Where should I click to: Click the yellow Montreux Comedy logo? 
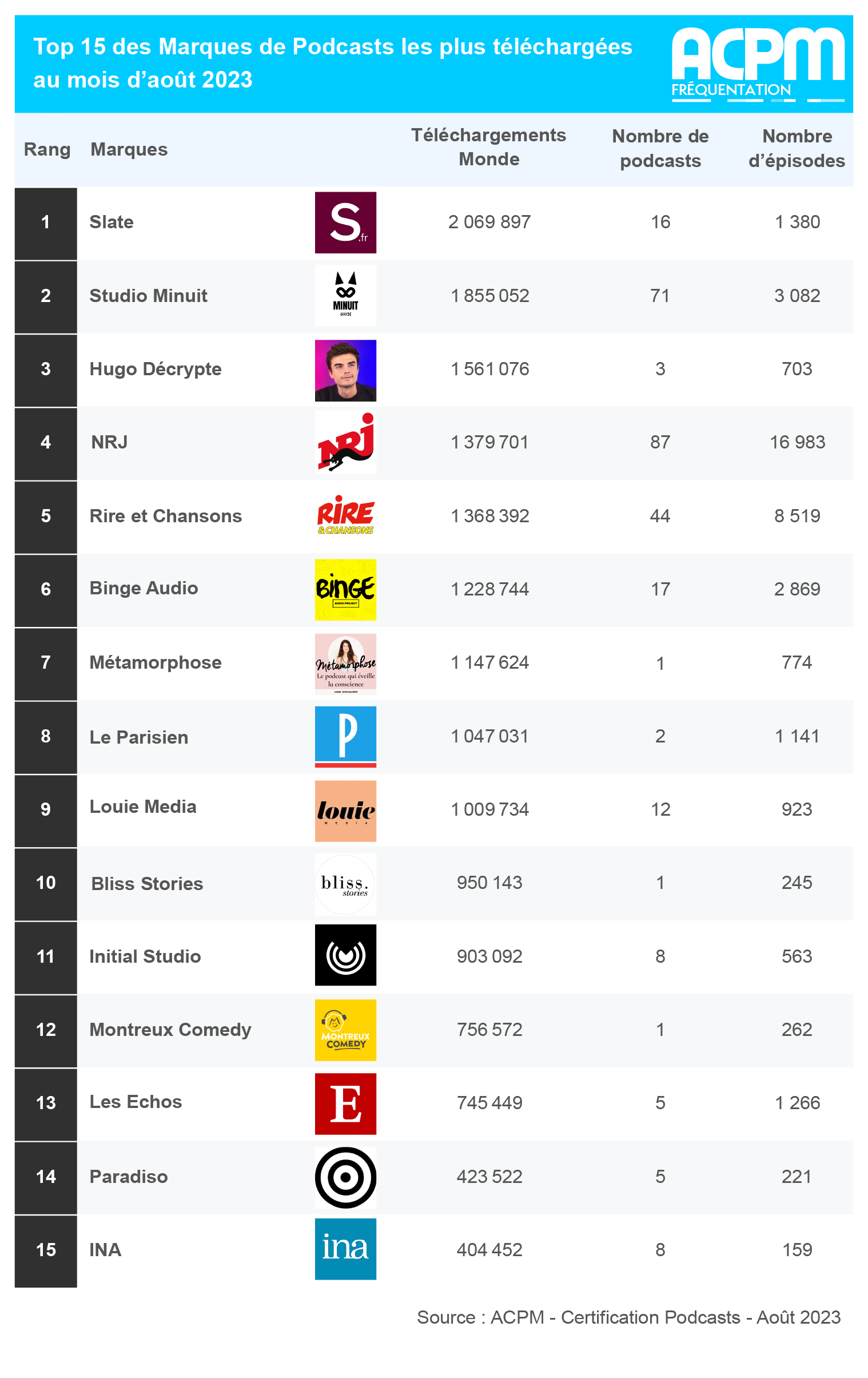tap(345, 1029)
